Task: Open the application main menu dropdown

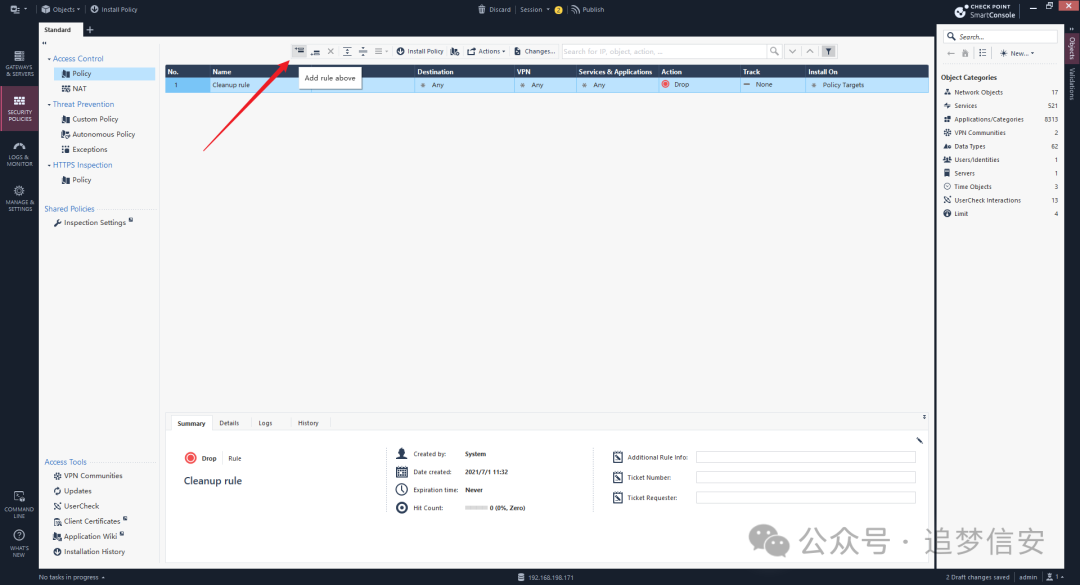Action: pos(19,10)
